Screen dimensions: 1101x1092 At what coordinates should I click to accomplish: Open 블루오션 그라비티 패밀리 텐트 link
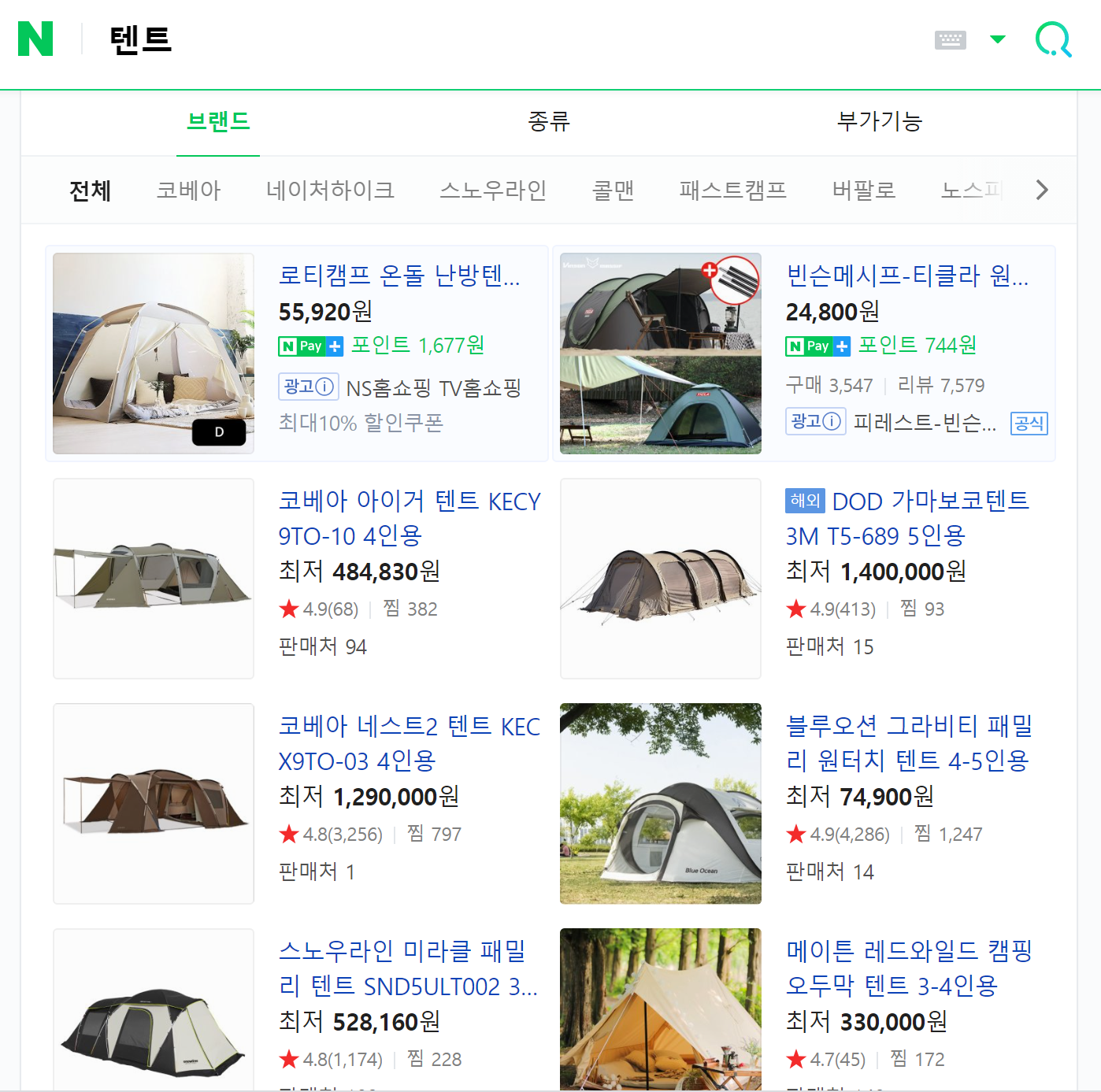909,743
